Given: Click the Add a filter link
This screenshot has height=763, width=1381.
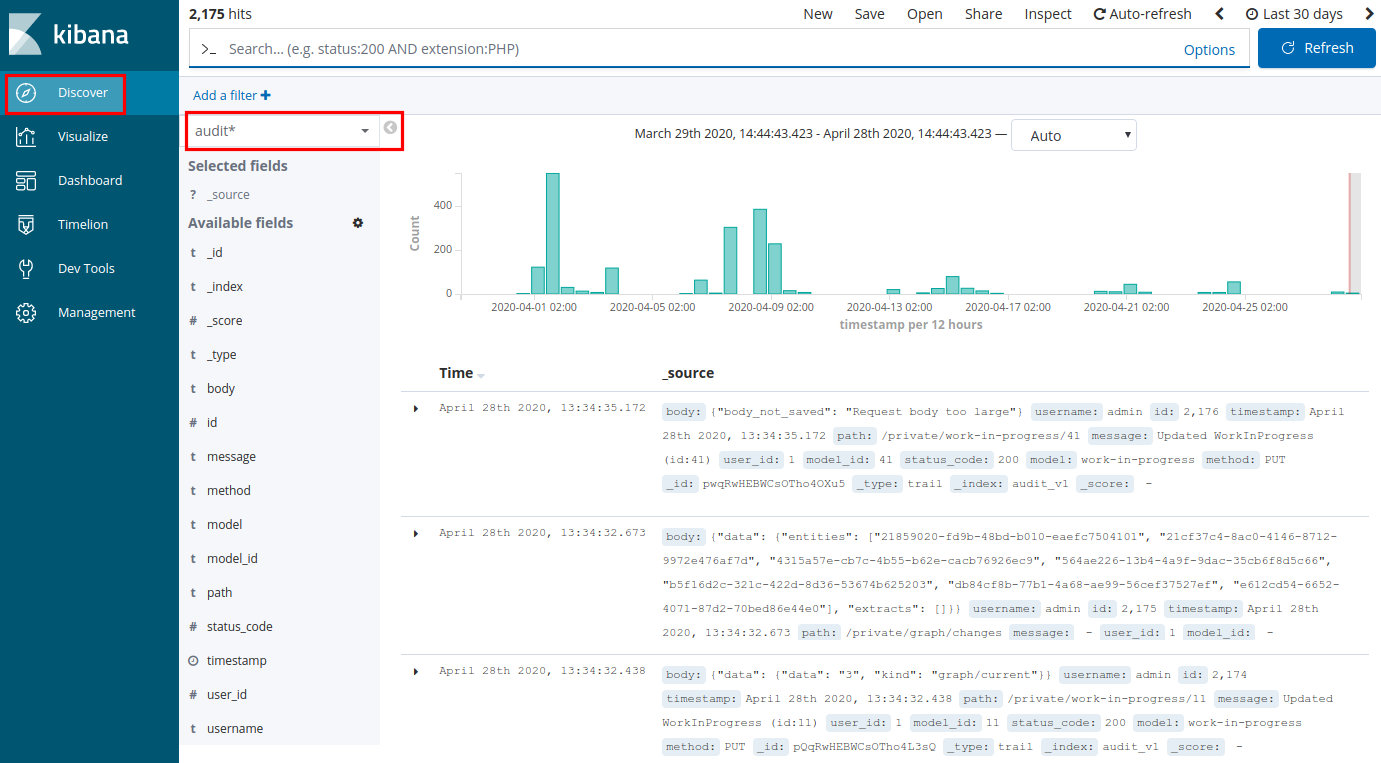Looking at the screenshot, I should coord(231,95).
